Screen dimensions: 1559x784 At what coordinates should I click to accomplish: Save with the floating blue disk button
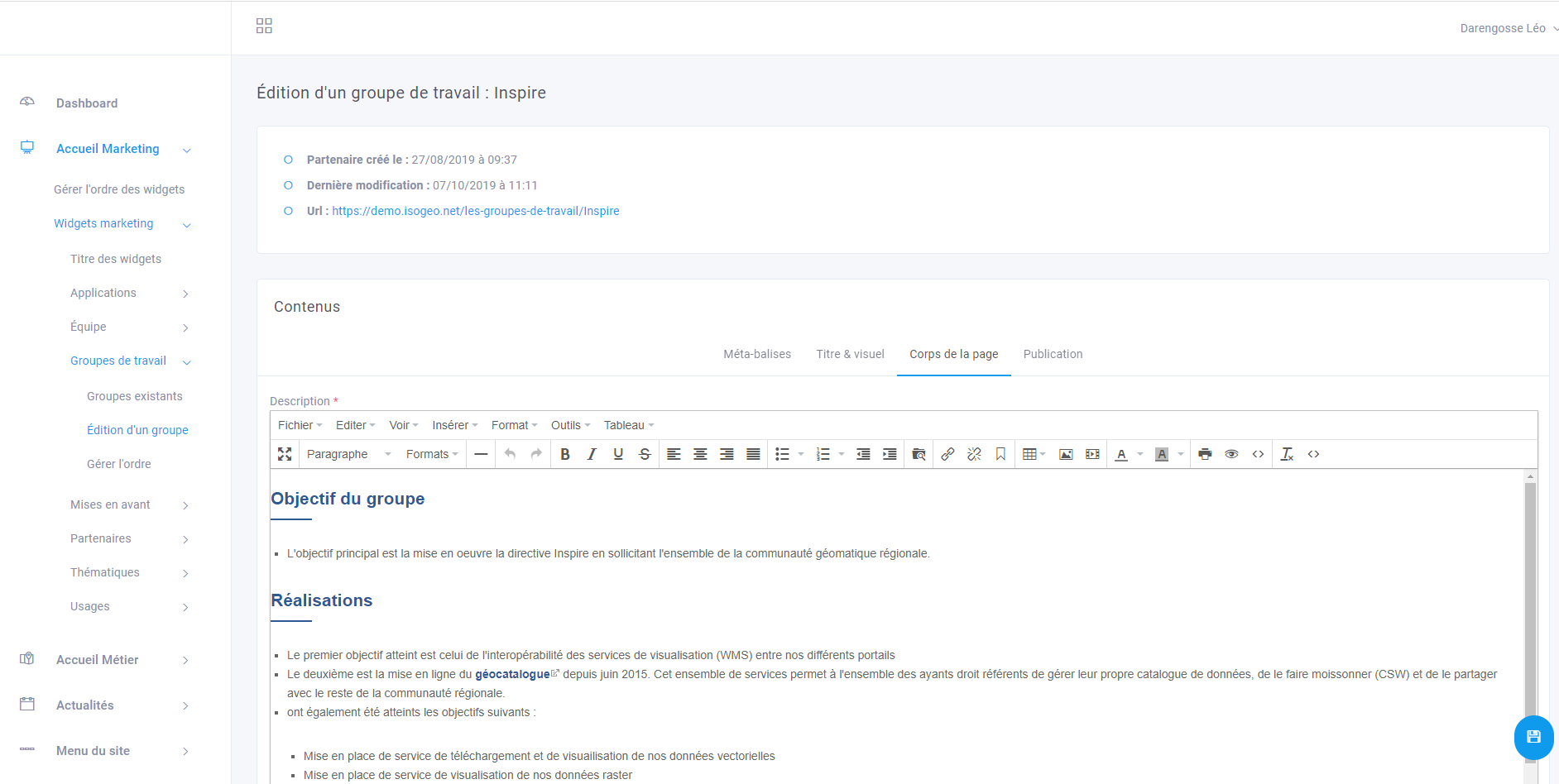1533,737
